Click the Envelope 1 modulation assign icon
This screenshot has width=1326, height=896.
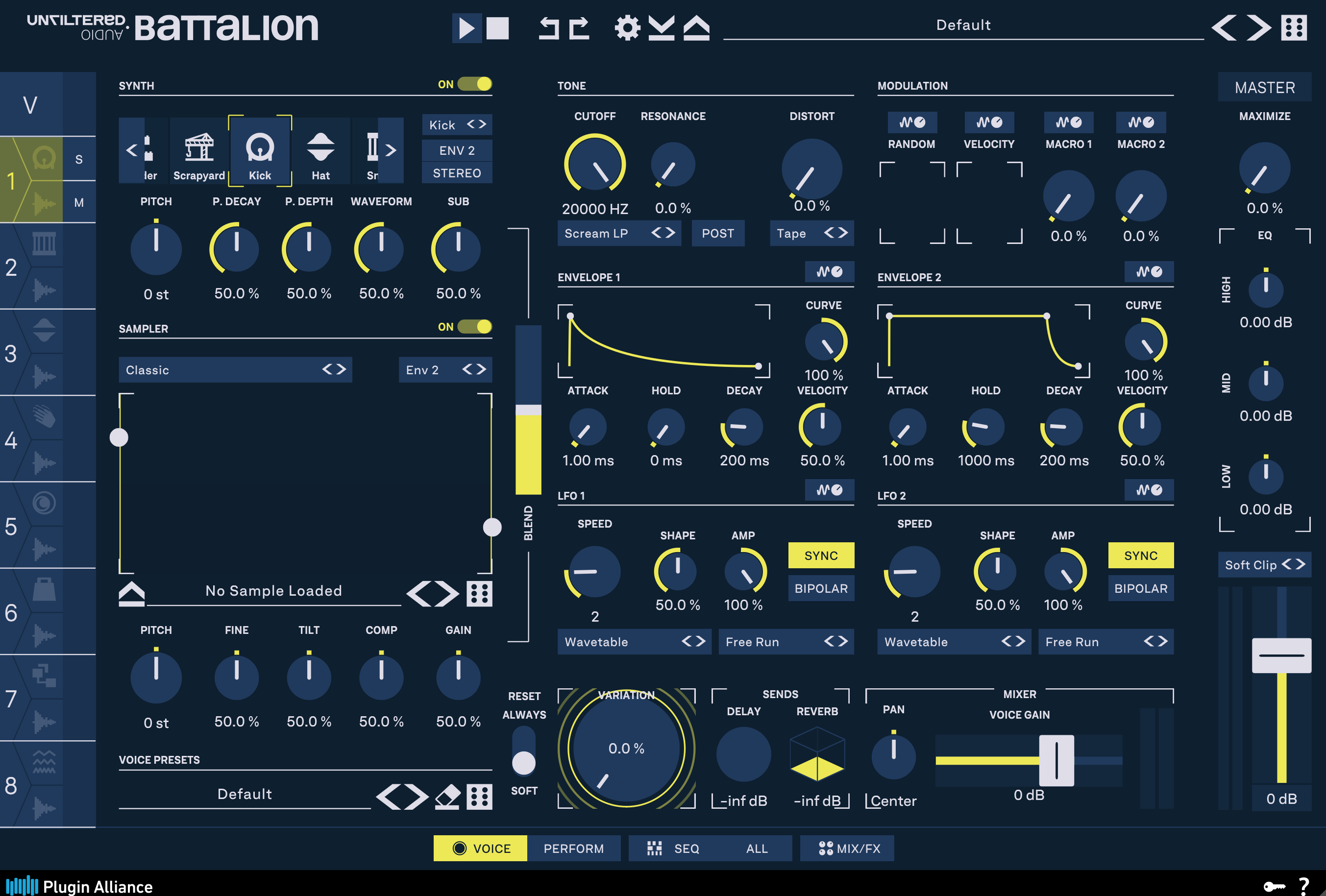coord(829,272)
